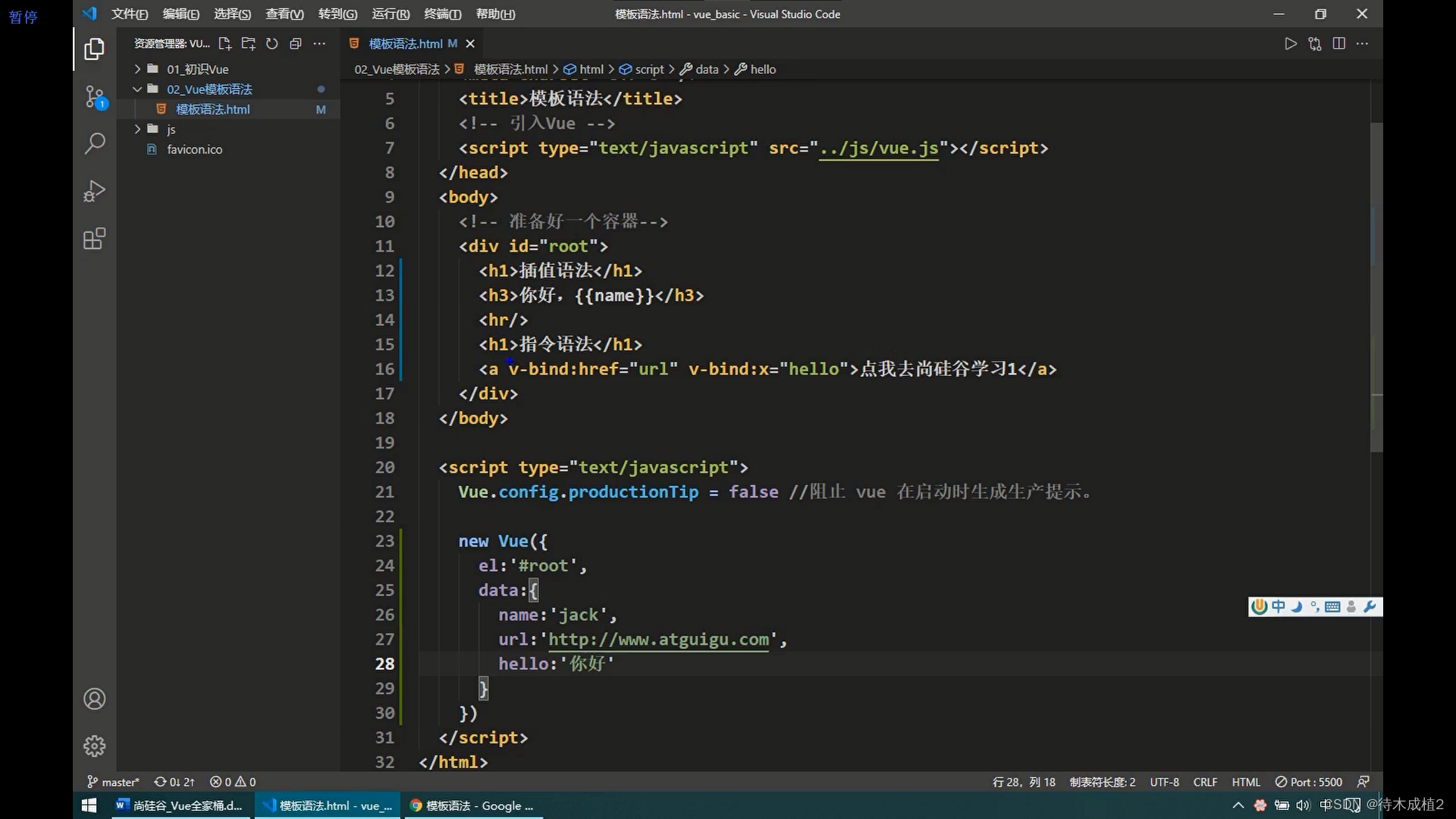This screenshot has width=1456, height=819.
Task: Follow ../js/vue.js script source link
Action: [879, 148]
